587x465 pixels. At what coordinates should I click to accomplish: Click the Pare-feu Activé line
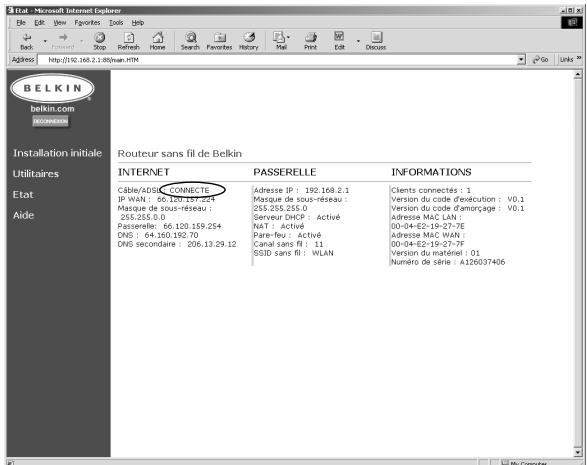point(287,235)
